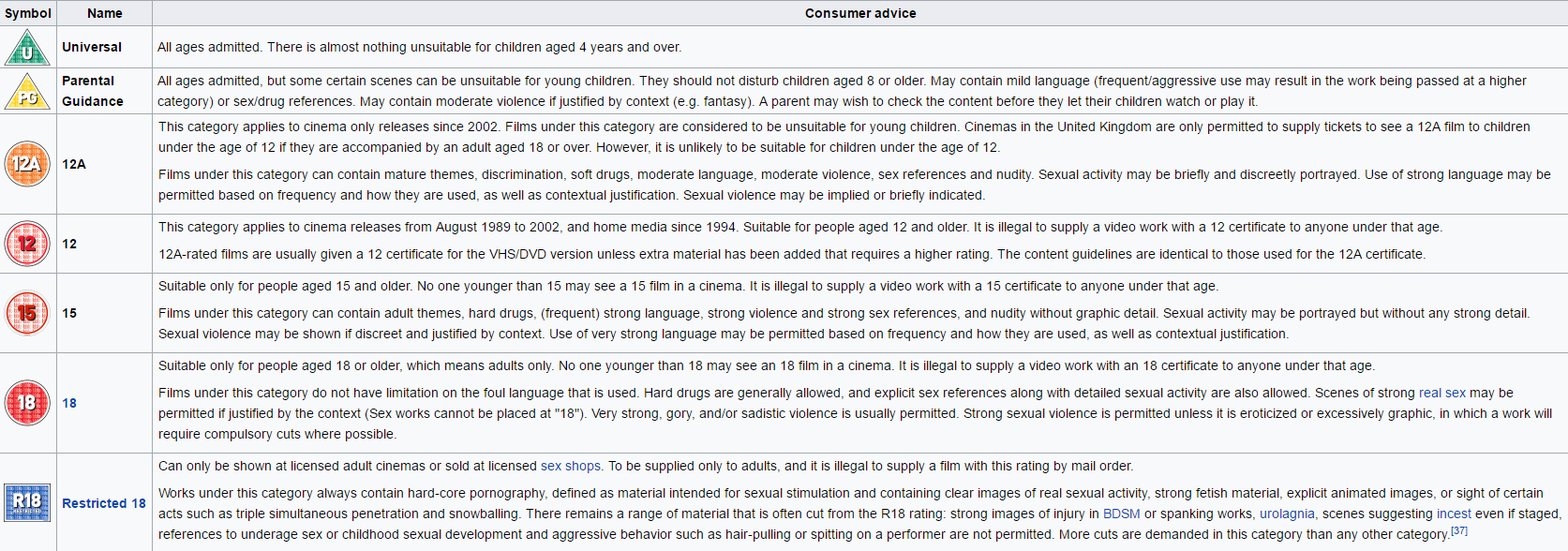Screen dimensions: 1568x551
Task: Click the urolagnia link
Action: (x=1287, y=514)
